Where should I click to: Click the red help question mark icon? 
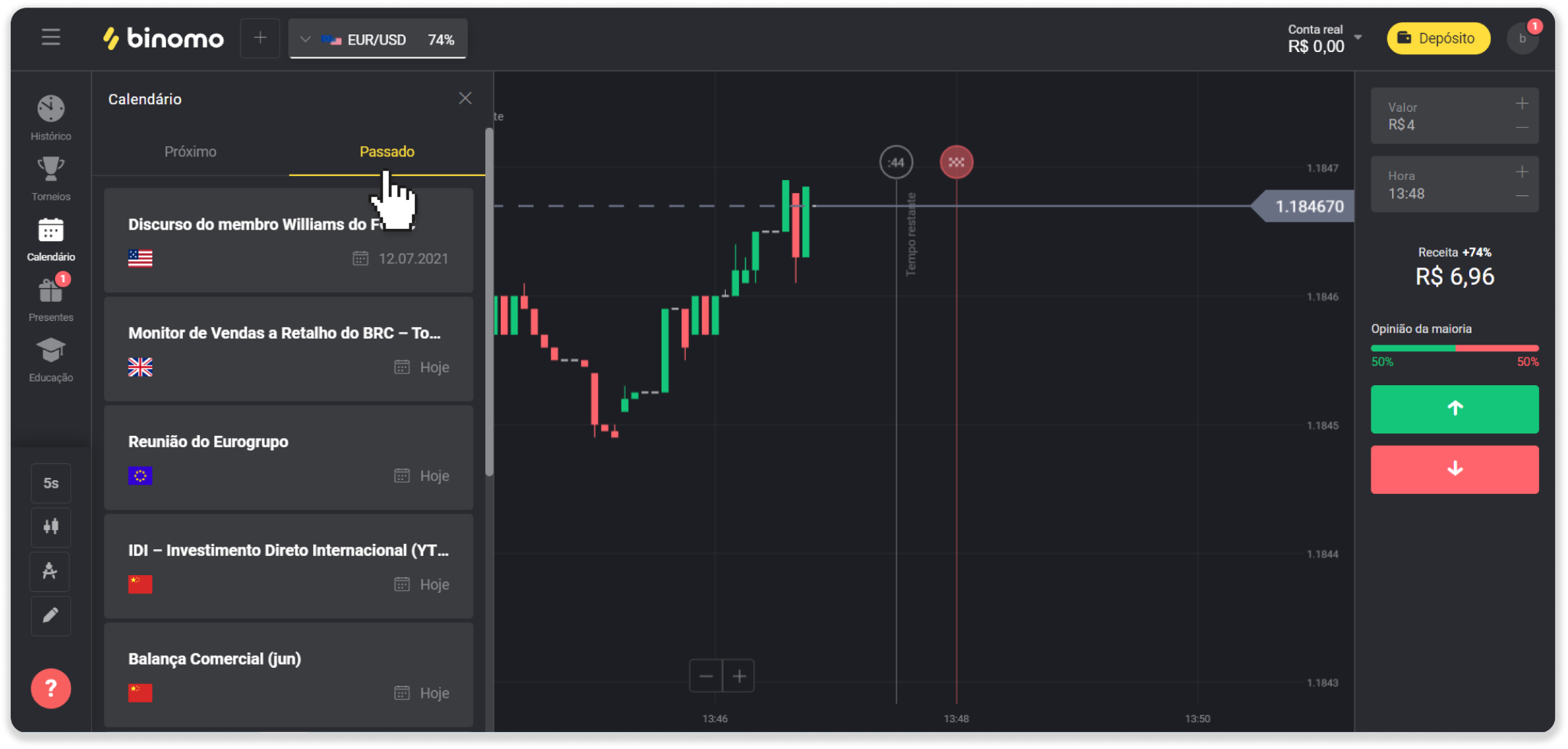pos(51,688)
